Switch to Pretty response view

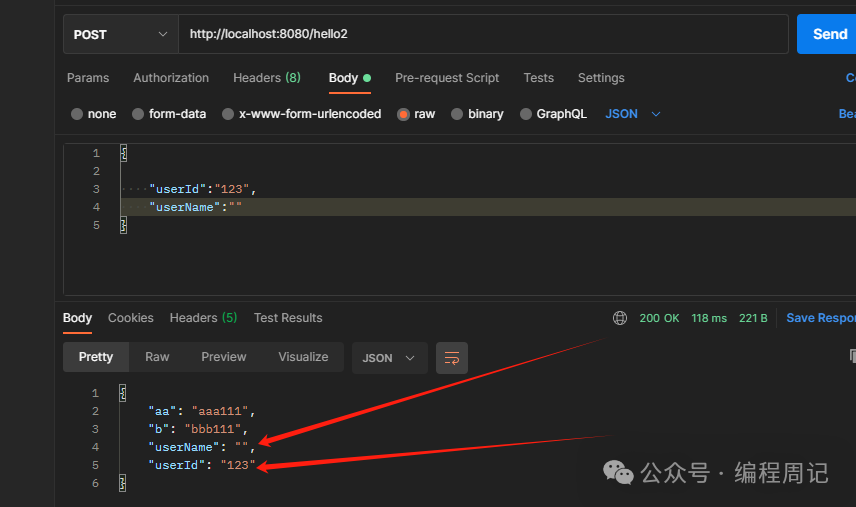point(96,357)
